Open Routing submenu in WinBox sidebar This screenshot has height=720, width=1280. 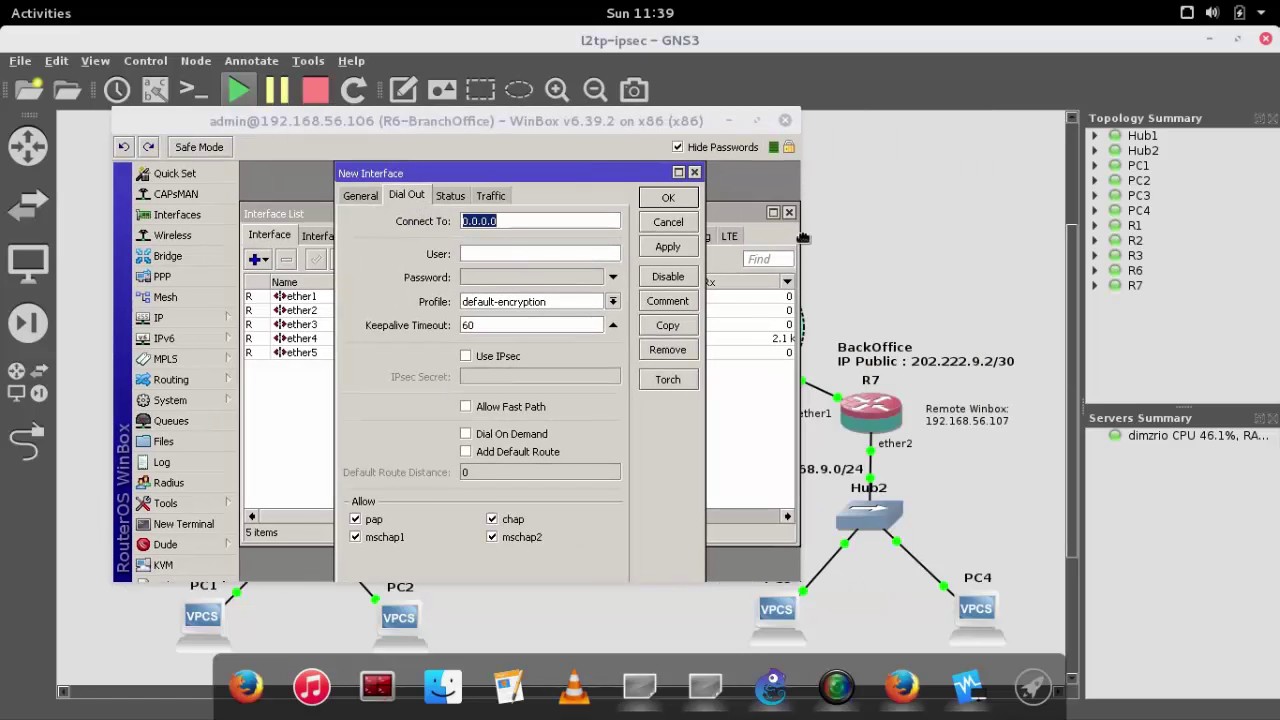point(185,380)
